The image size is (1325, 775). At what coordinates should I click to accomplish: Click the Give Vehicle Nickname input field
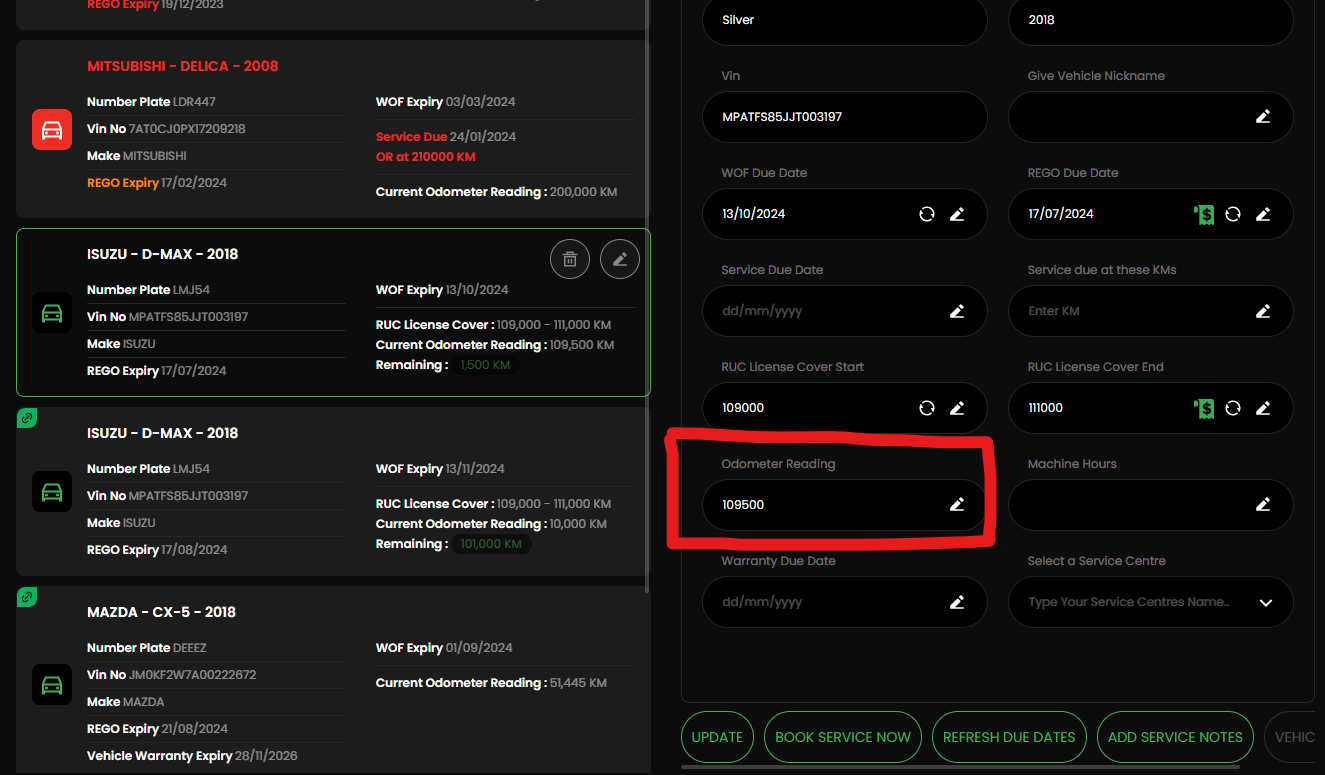(1151, 117)
